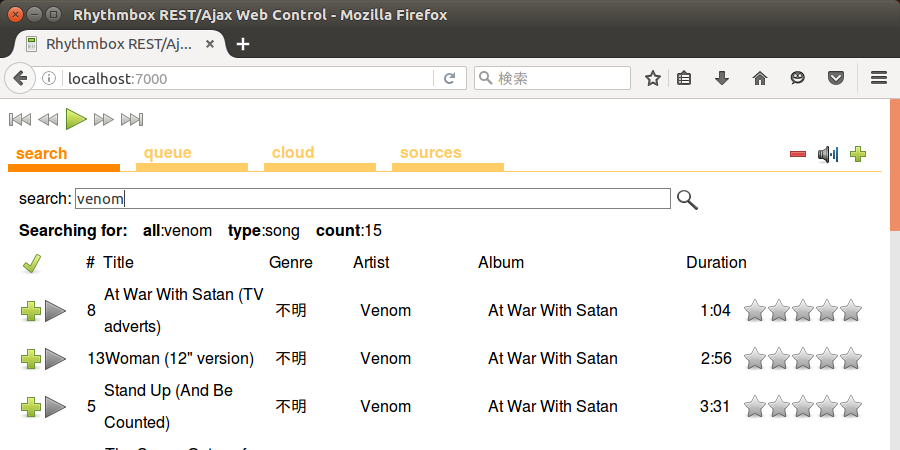The height and width of the screenshot is (450, 900).
Task: Click the 'all:venom' search summary
Action: pyautogui.click(x=177, y=231)
